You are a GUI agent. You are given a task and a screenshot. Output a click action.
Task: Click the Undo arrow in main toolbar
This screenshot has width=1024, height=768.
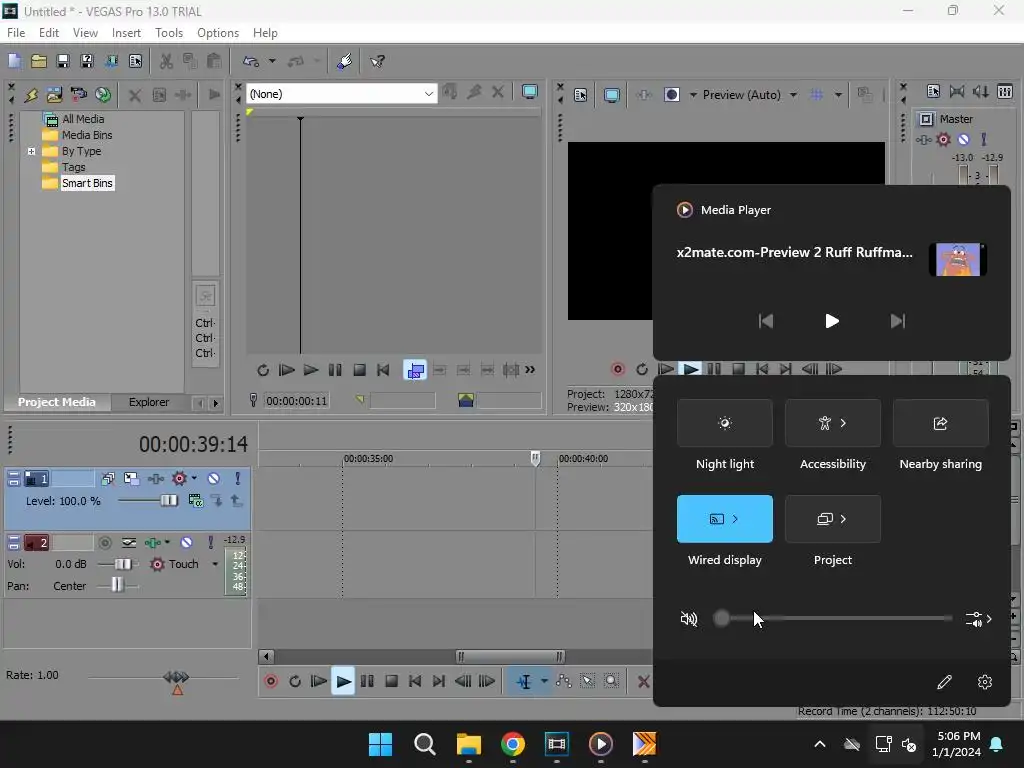[251, 61]
